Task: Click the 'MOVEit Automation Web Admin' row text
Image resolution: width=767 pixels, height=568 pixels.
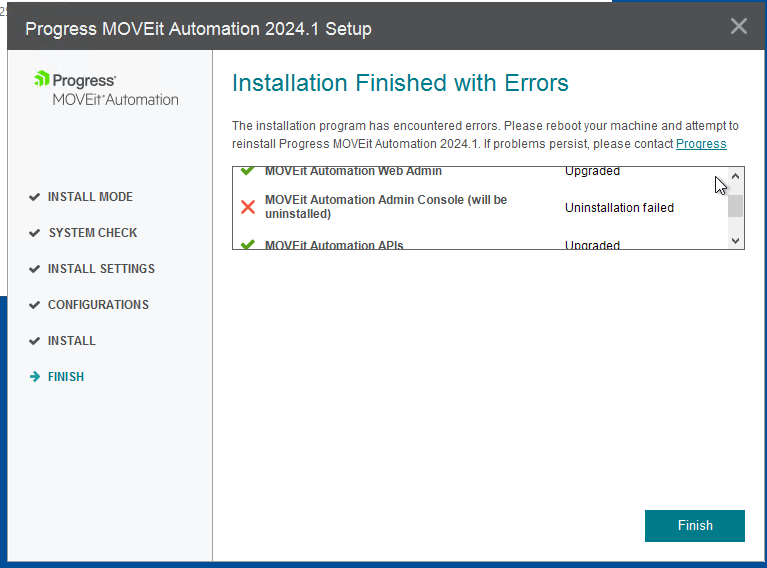Action: coord(353,171)
